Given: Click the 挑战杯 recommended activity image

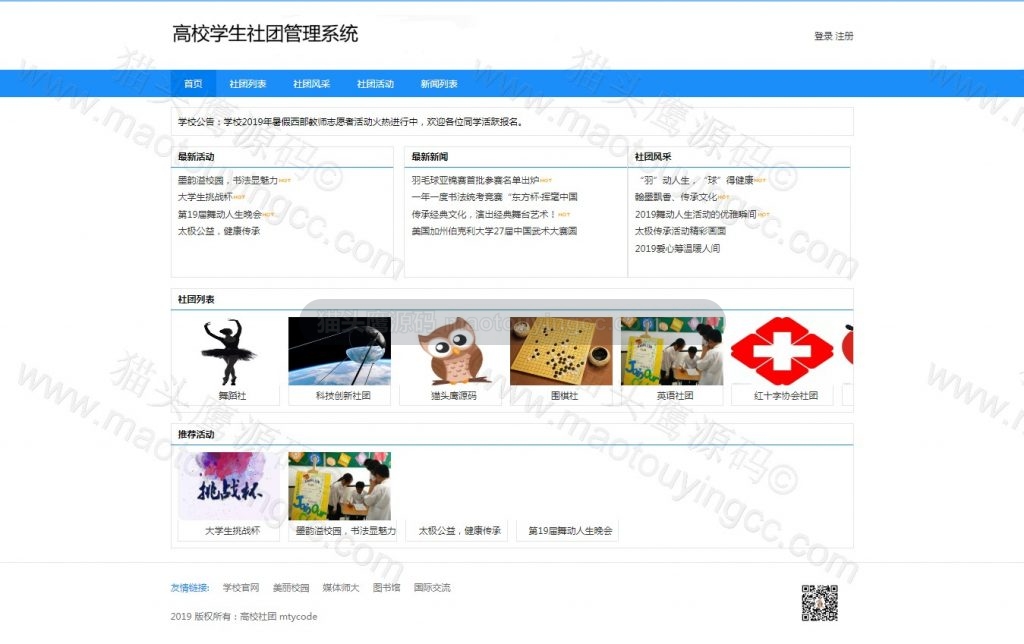Looking at the screenshot, I should 229,486.
